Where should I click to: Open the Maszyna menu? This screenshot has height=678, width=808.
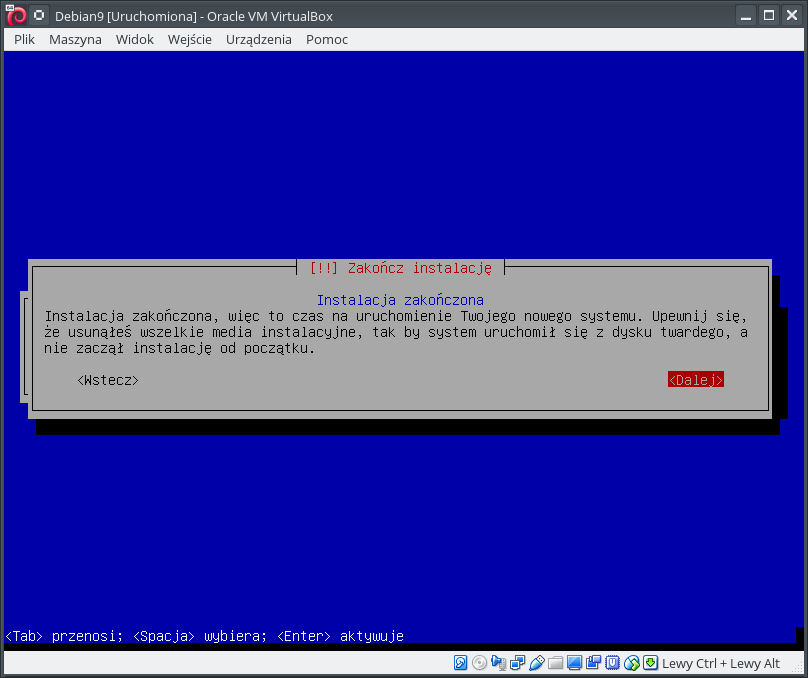tap(75, 39)
